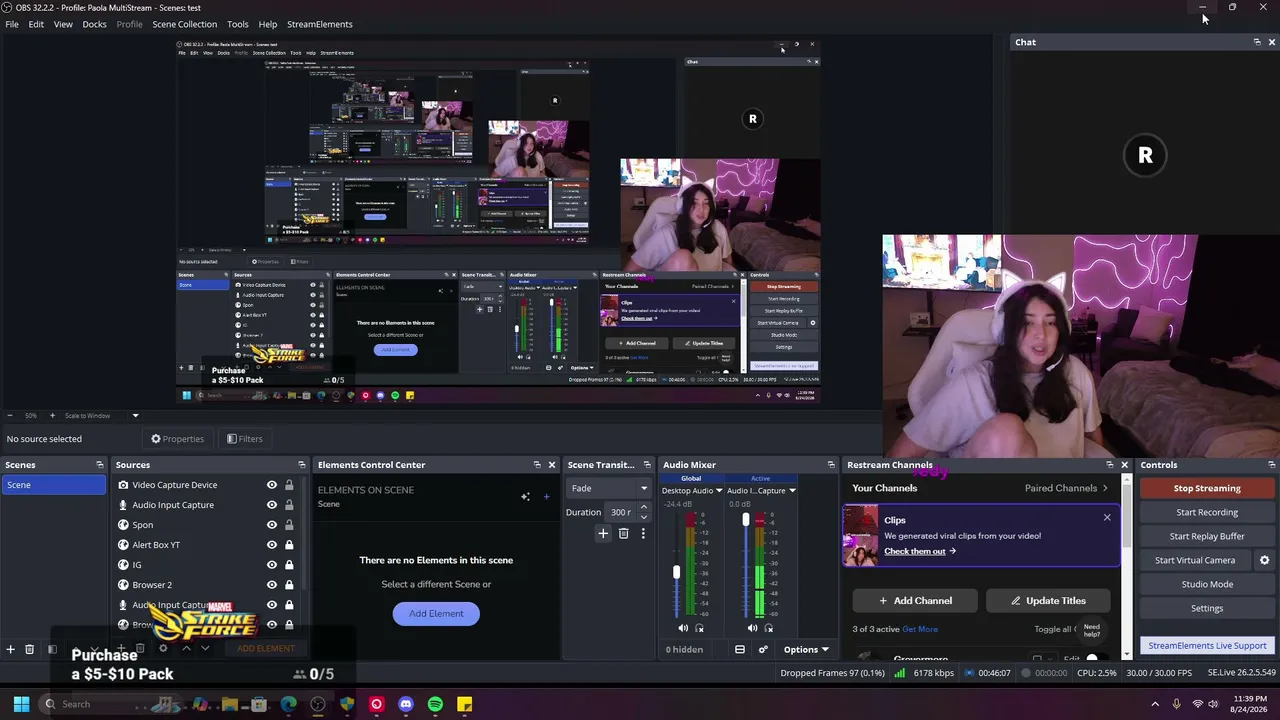
Task: Expand Desktop Audio device dropdown
Action: [718, 491]
